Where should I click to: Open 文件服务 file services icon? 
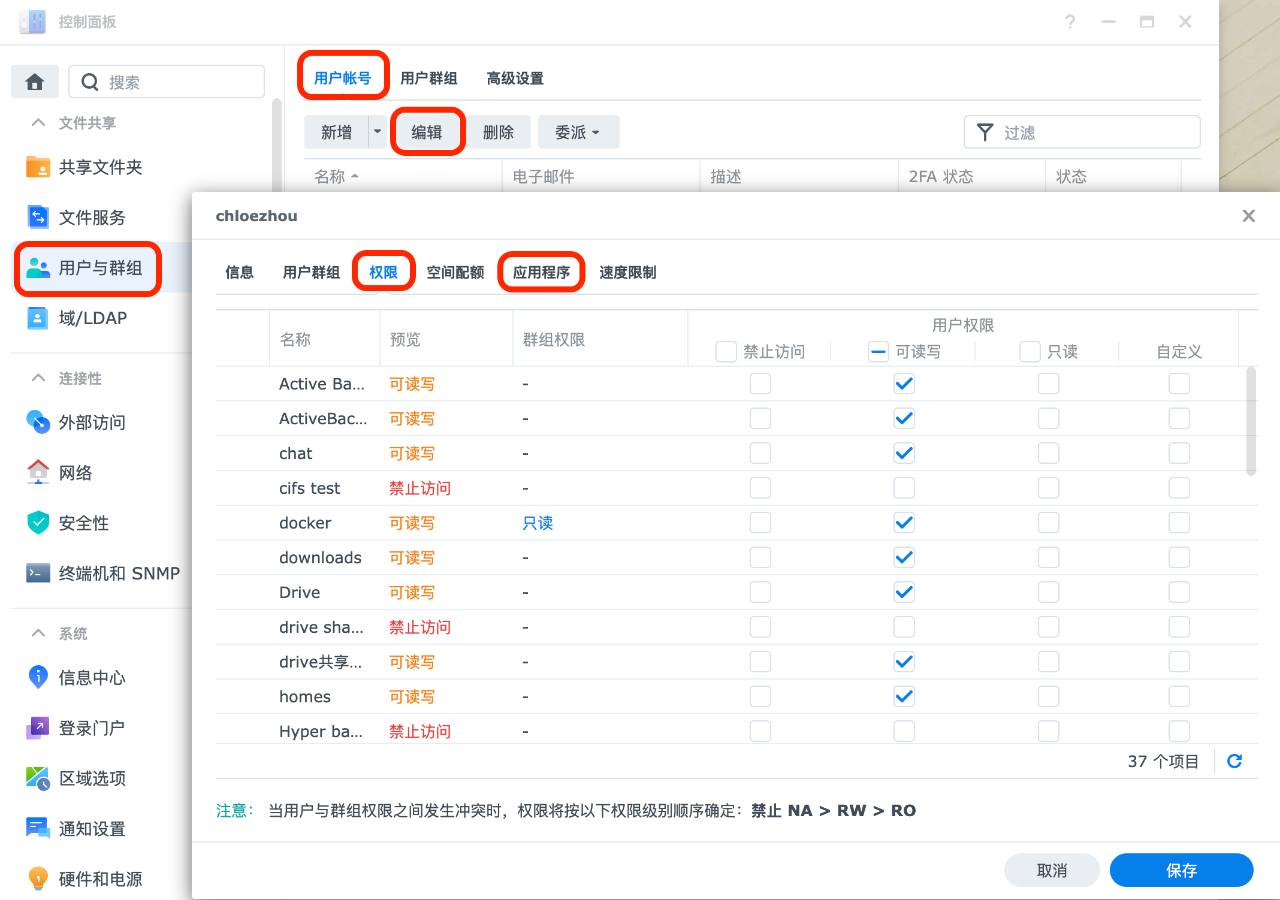[38, 217]
